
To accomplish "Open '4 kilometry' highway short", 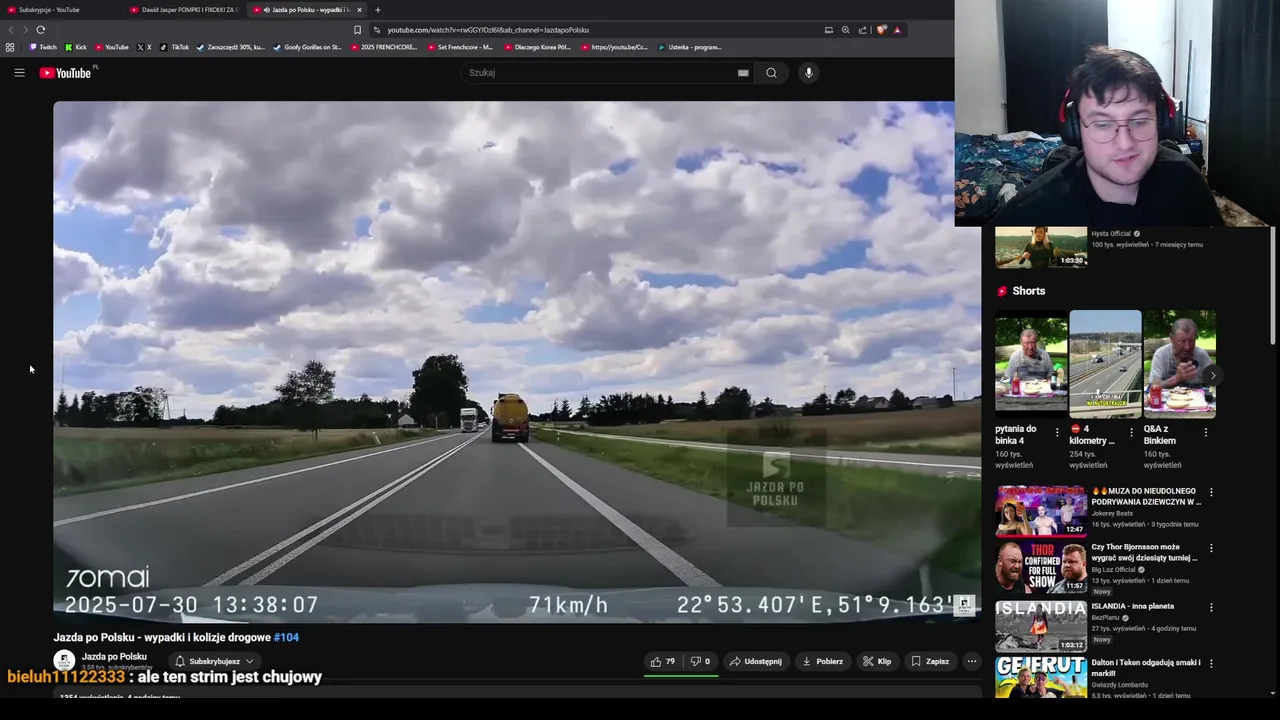I will 1105,364.
